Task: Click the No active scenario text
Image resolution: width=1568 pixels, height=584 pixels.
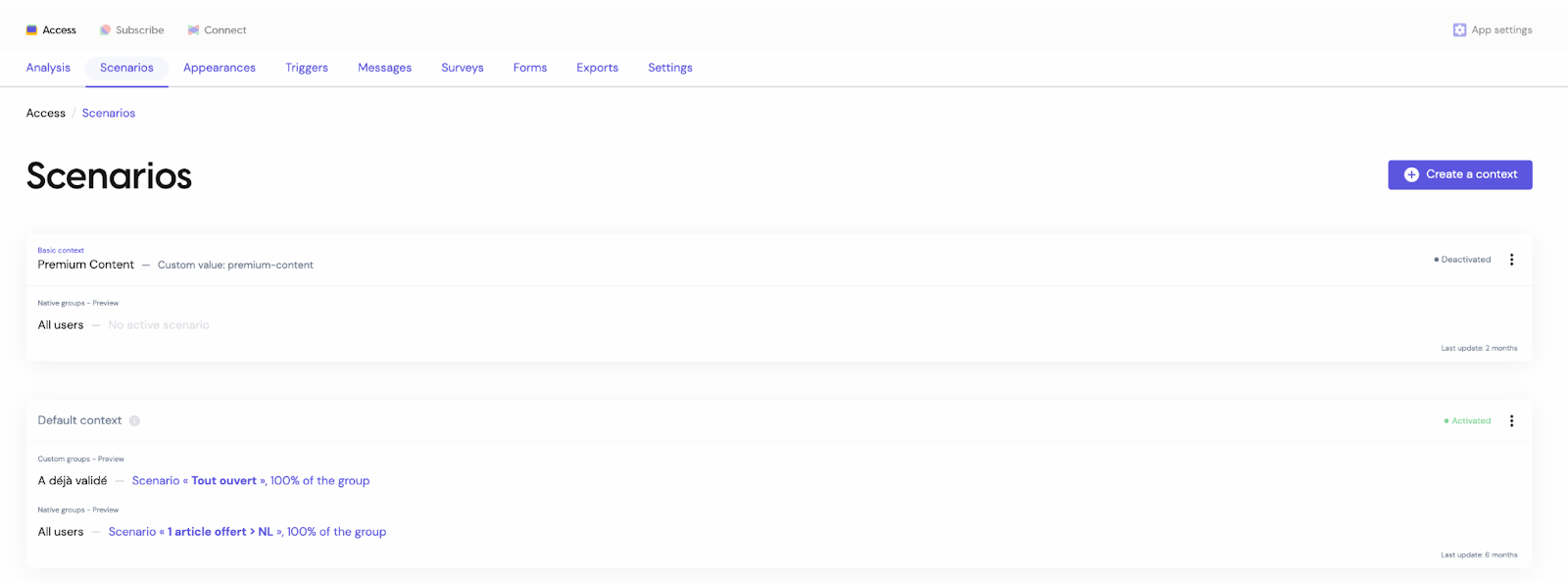Action: 159,325
